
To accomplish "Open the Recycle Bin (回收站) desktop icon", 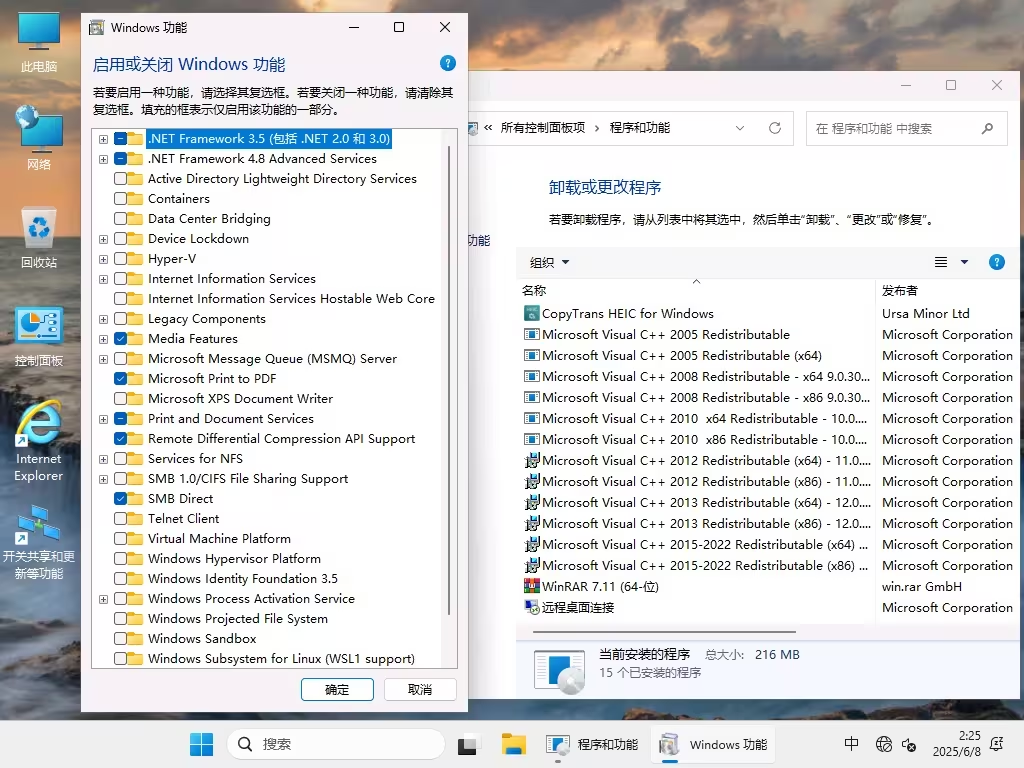I will 39,236.
